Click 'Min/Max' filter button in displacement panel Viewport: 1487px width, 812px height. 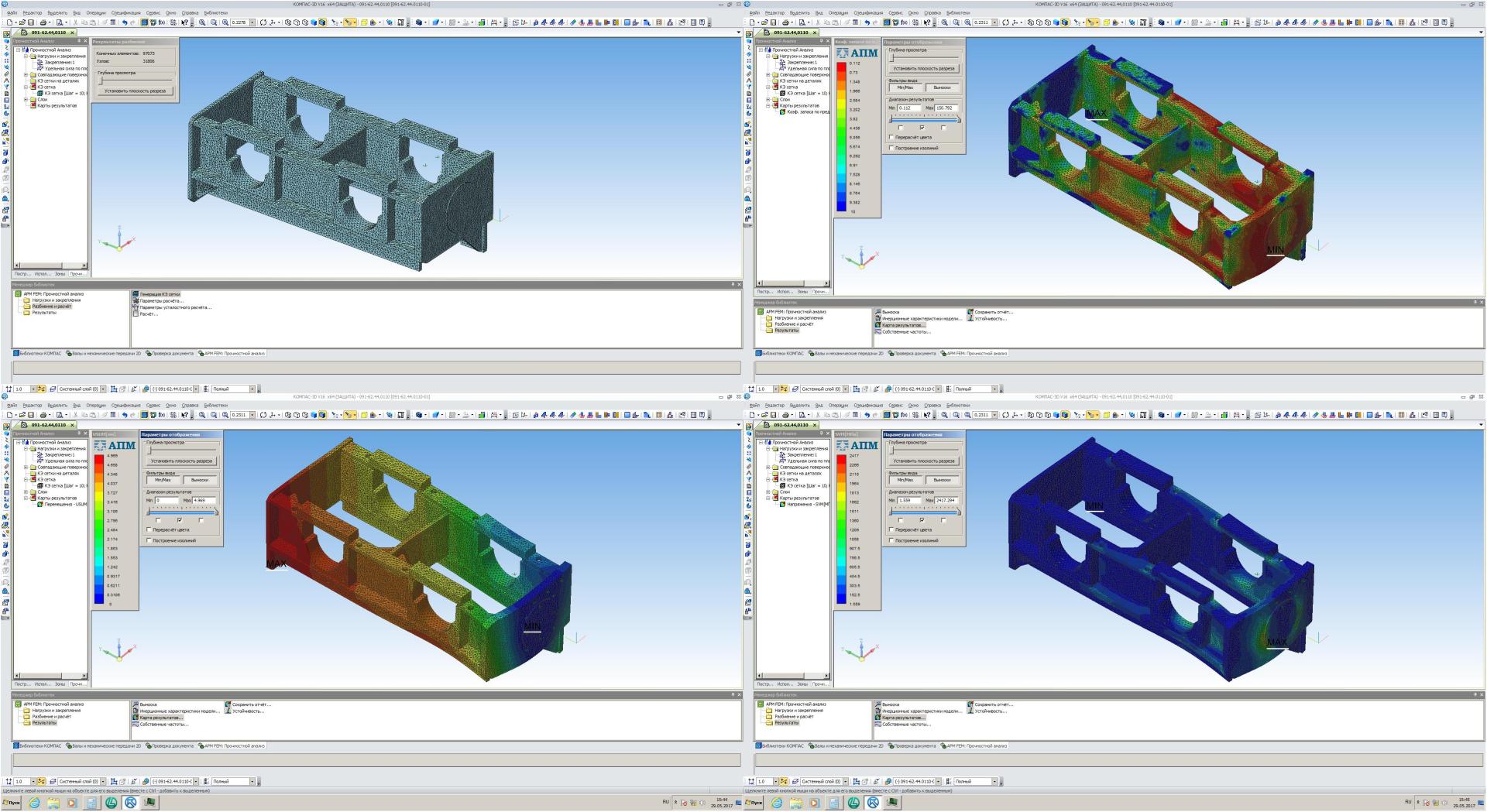tap(163, 480)
